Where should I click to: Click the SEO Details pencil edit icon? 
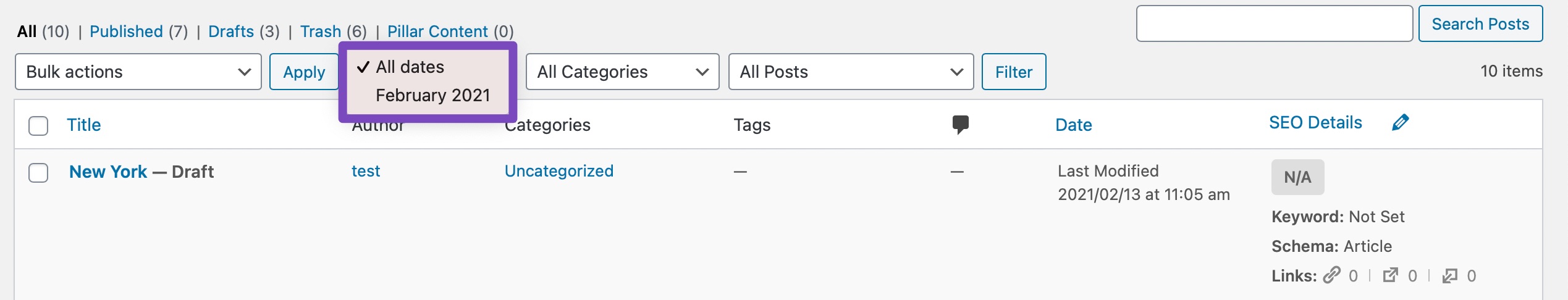[x=1400, y=123]
